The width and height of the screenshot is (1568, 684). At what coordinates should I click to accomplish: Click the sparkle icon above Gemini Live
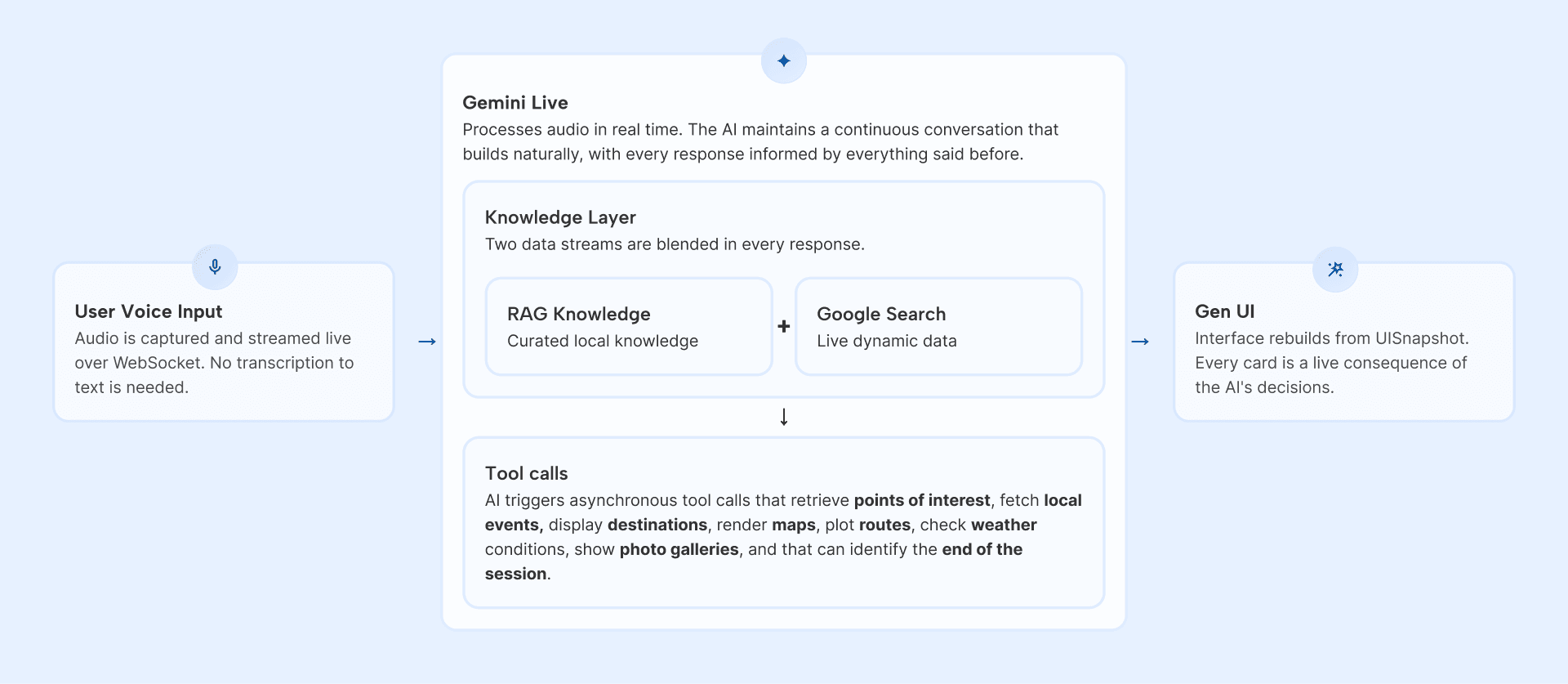(784, 61)
